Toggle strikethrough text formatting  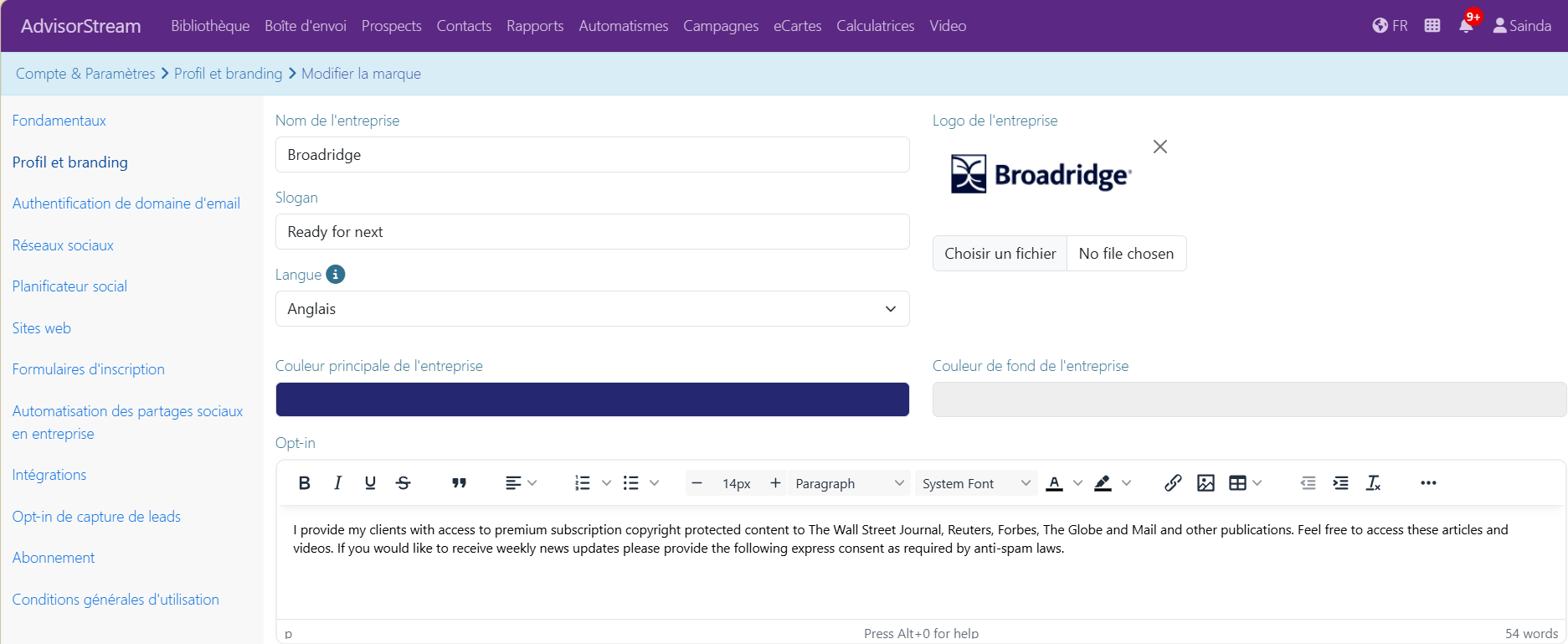404,483
